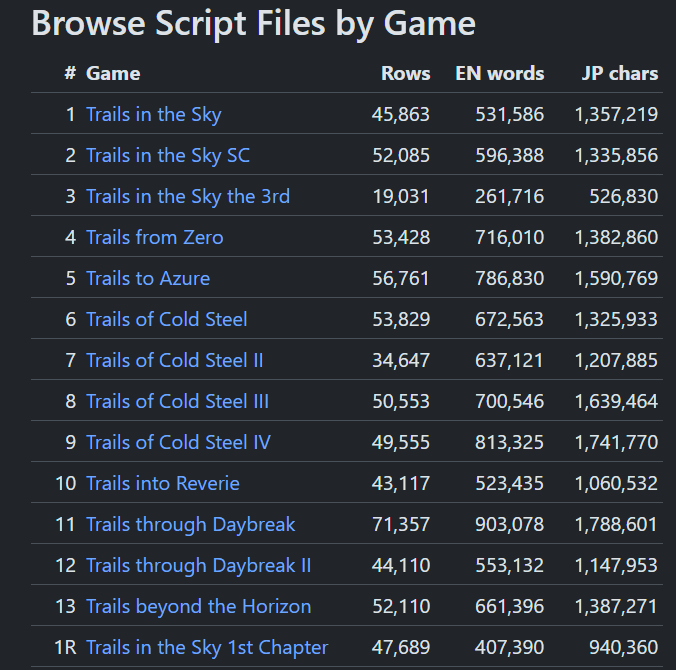Select the JP chars value 1,060,532
This screenshot has height=670, width=676.
pyautogui.click(x=617, y=483)
